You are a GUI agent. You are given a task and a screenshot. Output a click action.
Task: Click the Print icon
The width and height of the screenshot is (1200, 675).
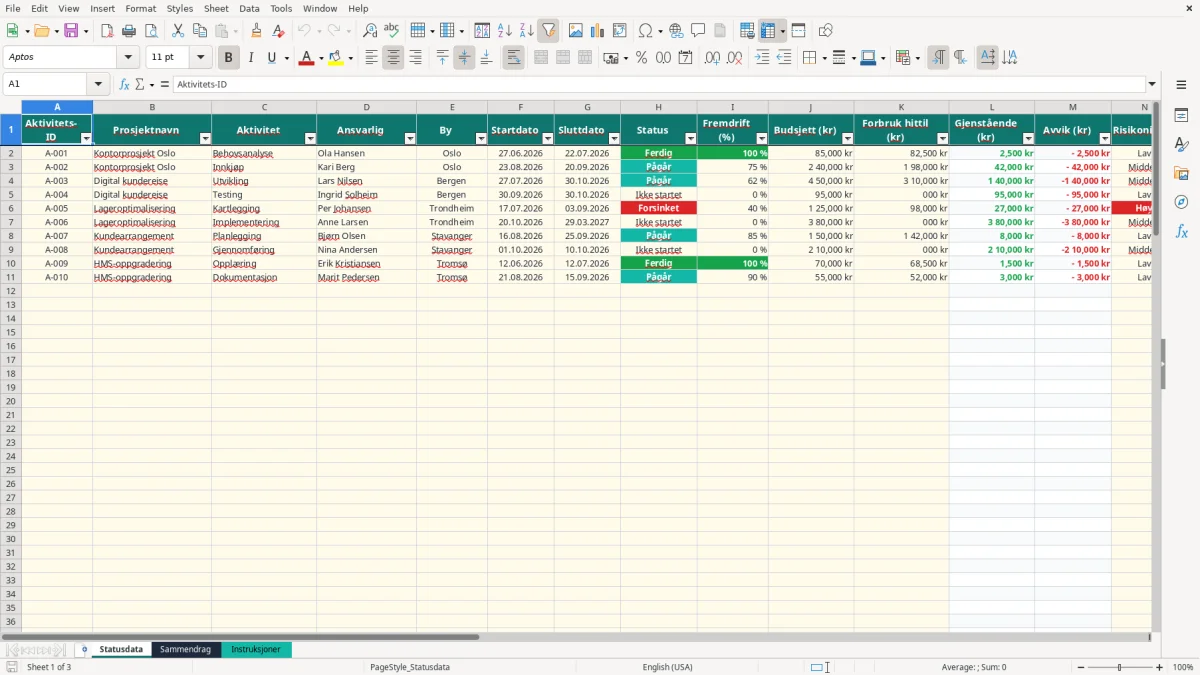(129, 31)
